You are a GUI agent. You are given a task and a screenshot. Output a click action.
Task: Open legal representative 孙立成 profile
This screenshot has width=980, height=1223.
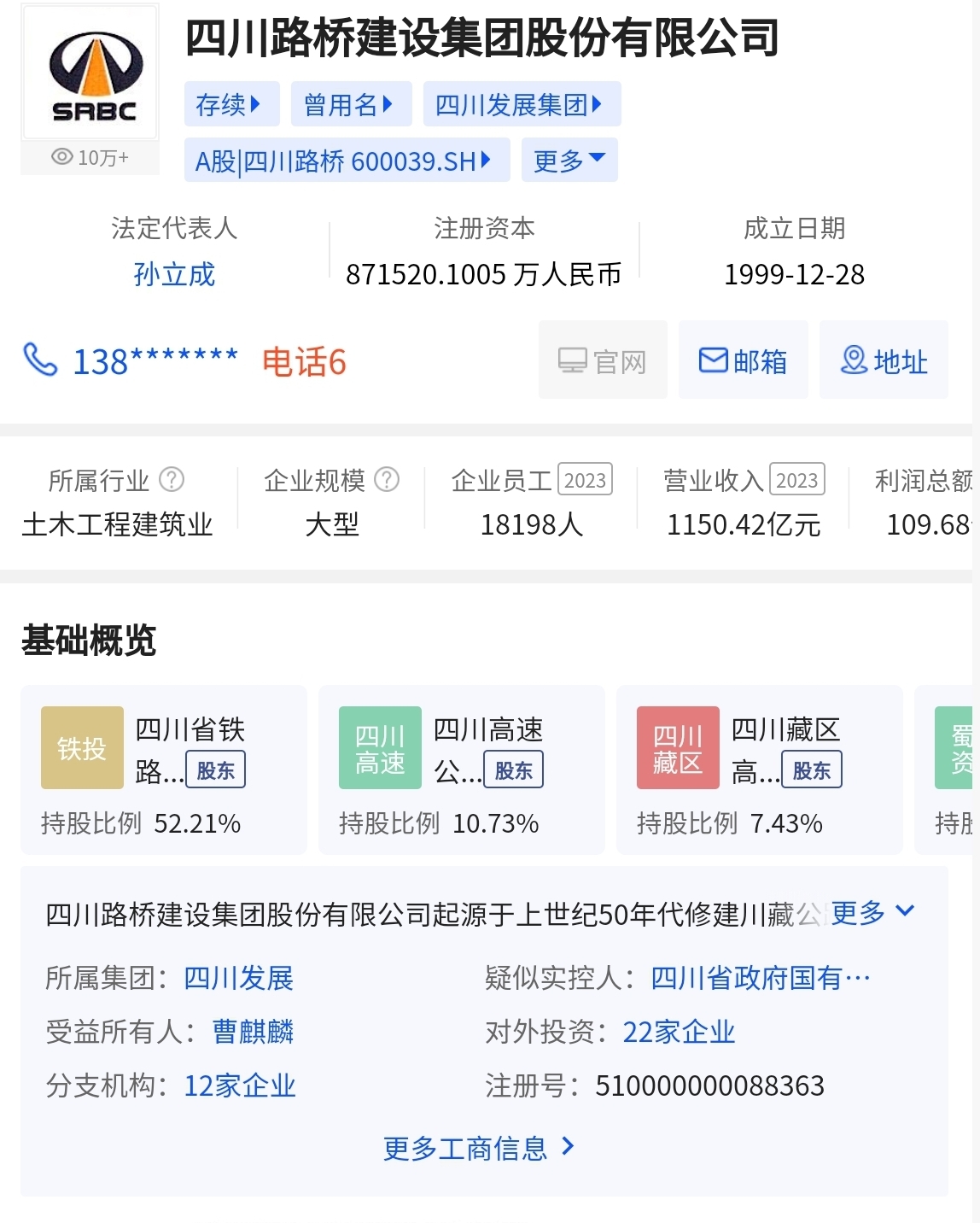[174, 274]
